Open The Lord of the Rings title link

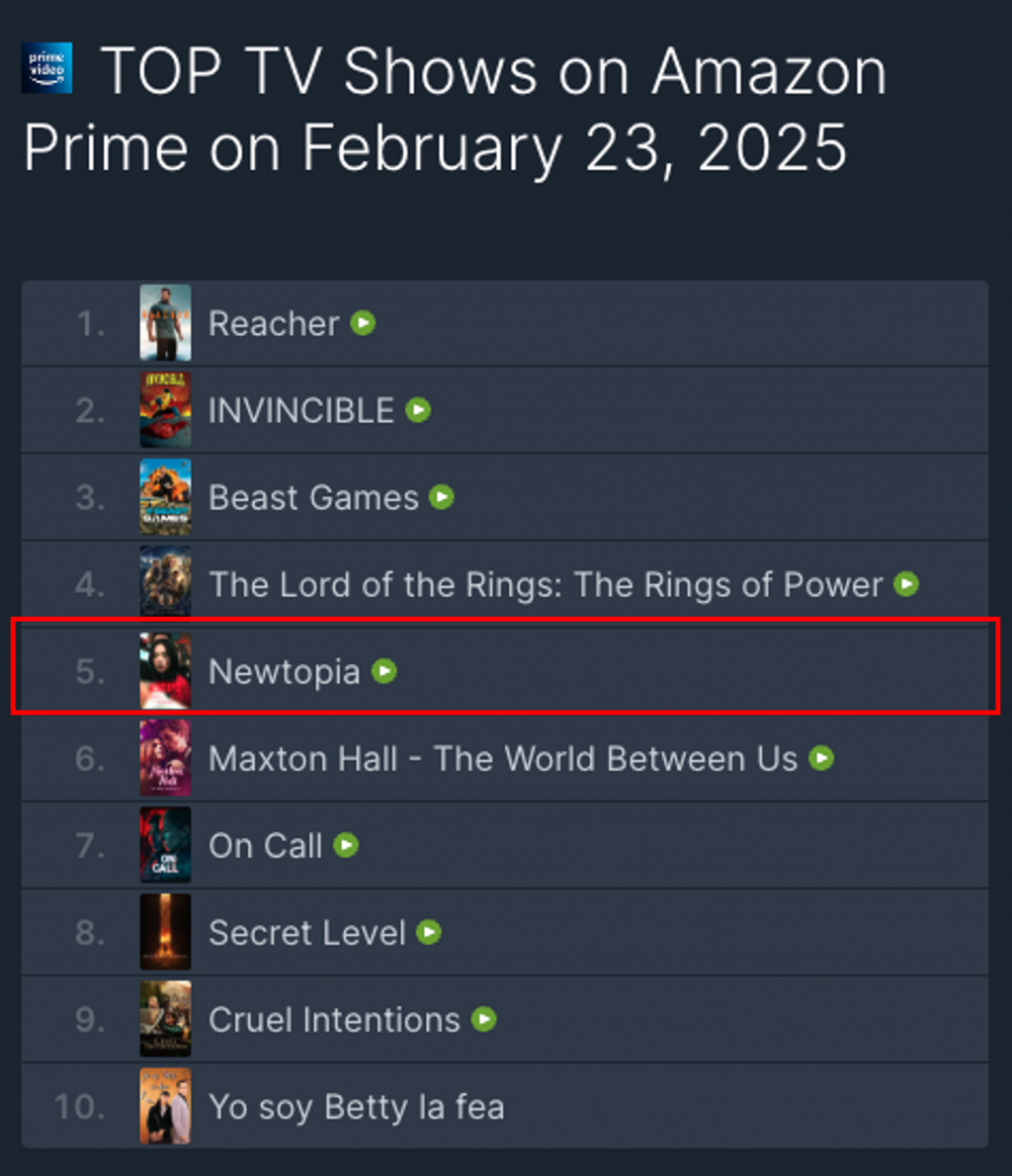(546, 585)
